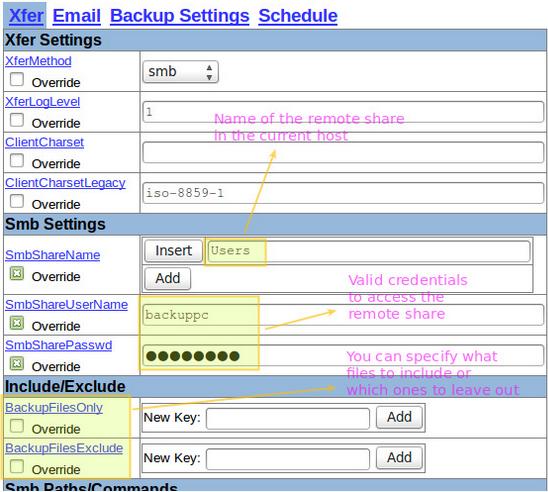Screen dimensions: 548x492
Task: Switch to the Email tab
Action: pos(77,16)
